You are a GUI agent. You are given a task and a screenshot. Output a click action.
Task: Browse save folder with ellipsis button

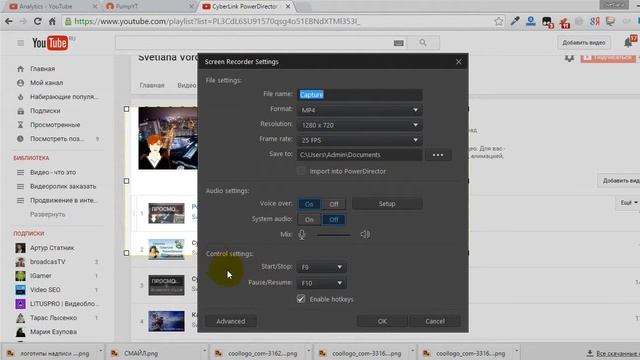[x=438, y=155]
